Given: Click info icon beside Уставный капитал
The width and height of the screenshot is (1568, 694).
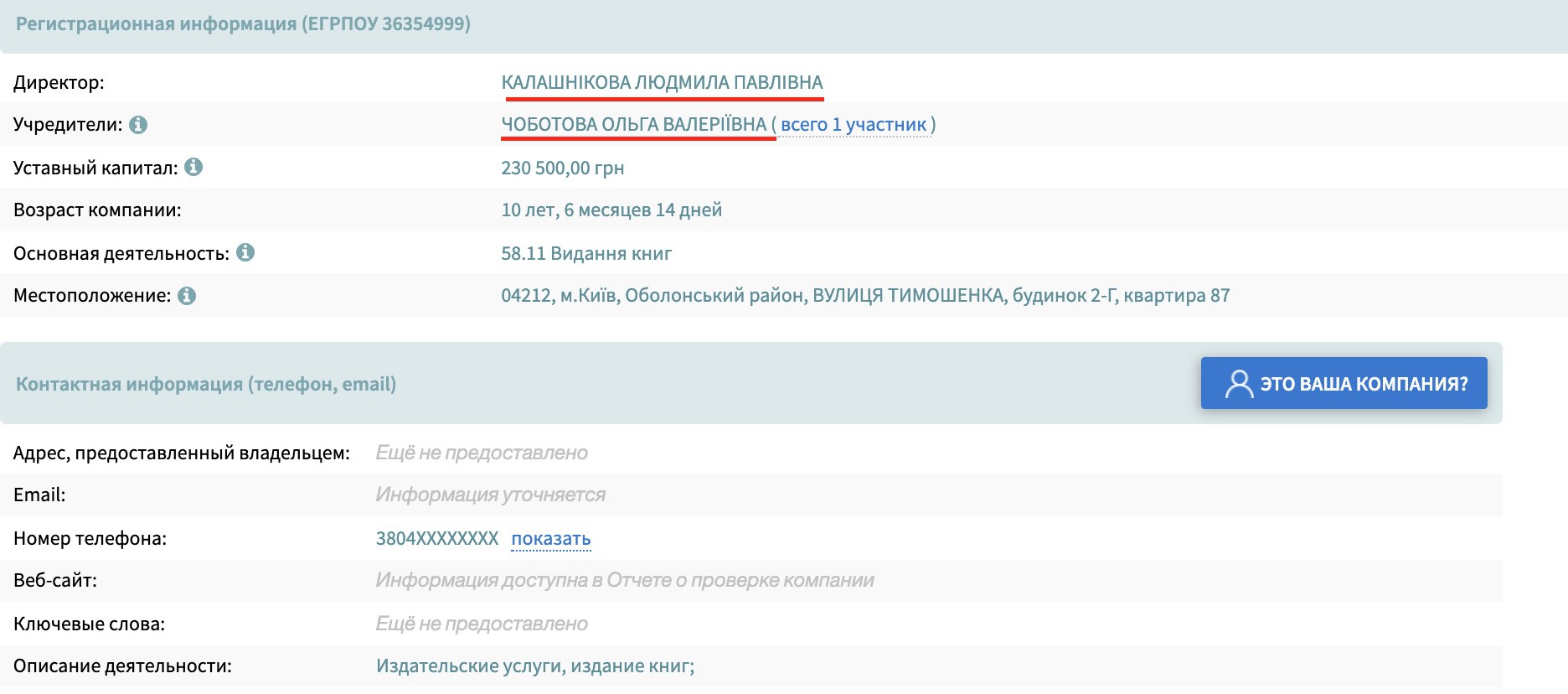Looking at the screenshot, I should (193, 167).
